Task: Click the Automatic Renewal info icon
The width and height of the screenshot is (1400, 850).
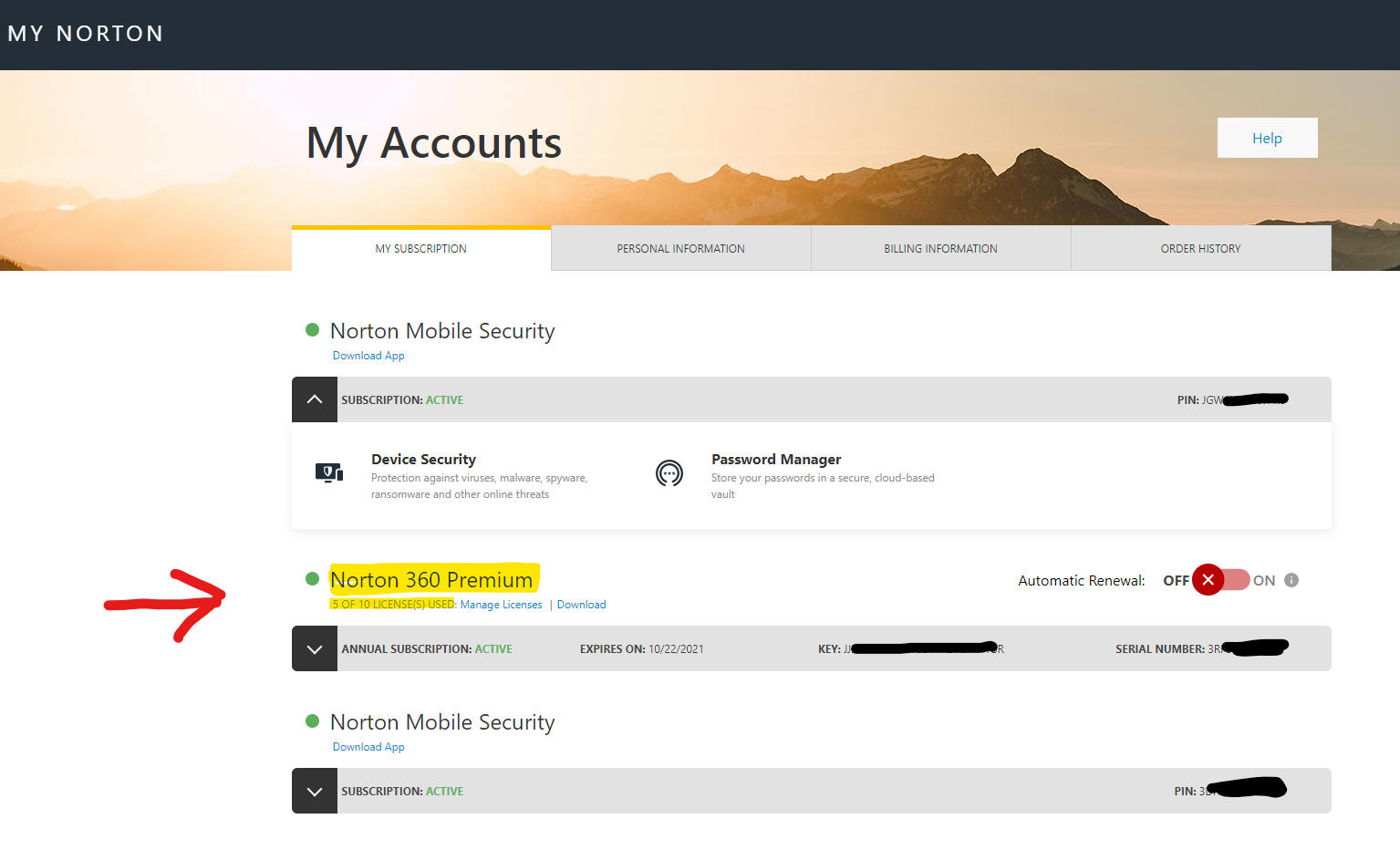Action: [1291, 580]
